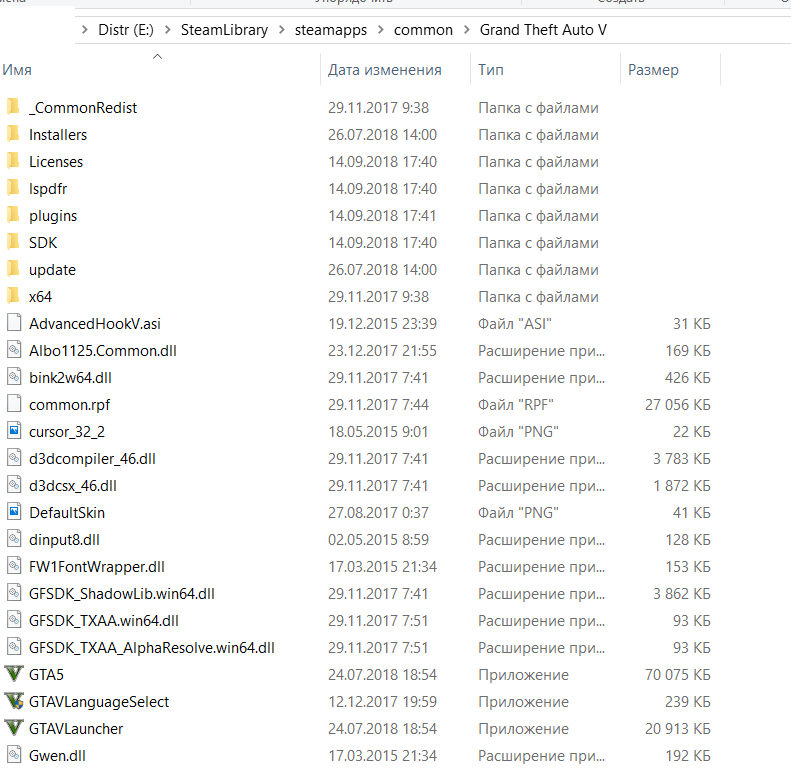Click the size value 20 913 КБ
This screenshot has width=791, height=772.
click(677, 729)
